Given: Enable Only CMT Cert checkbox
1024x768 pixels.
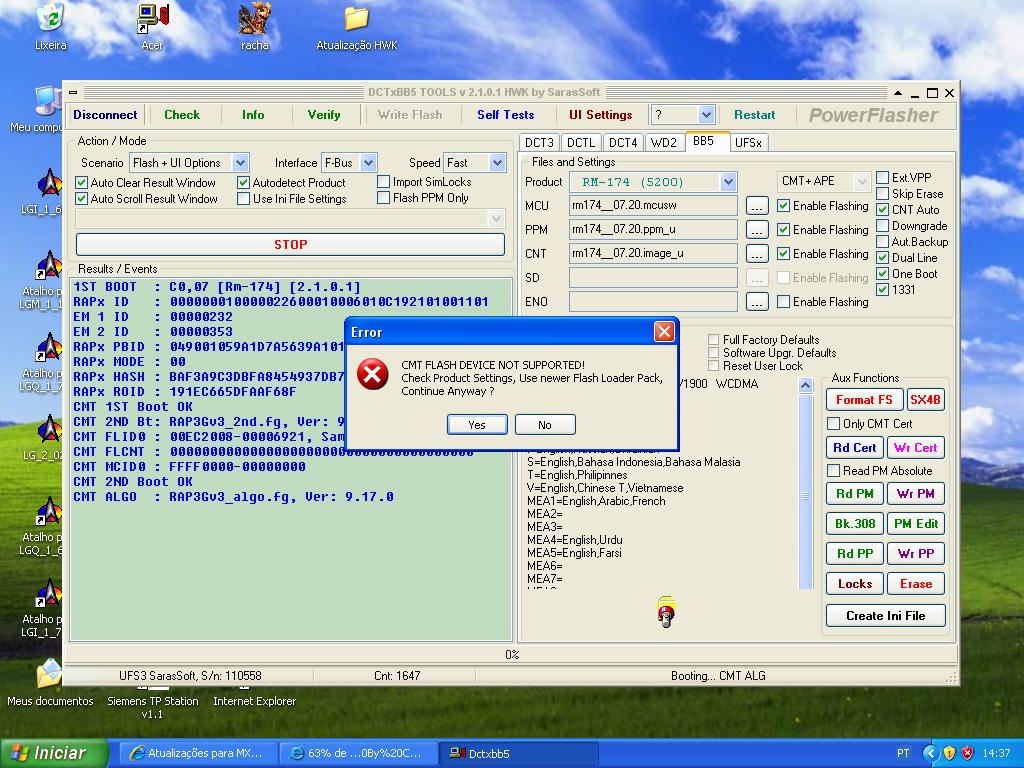Looking at the screenshot, I should [833, 424].
